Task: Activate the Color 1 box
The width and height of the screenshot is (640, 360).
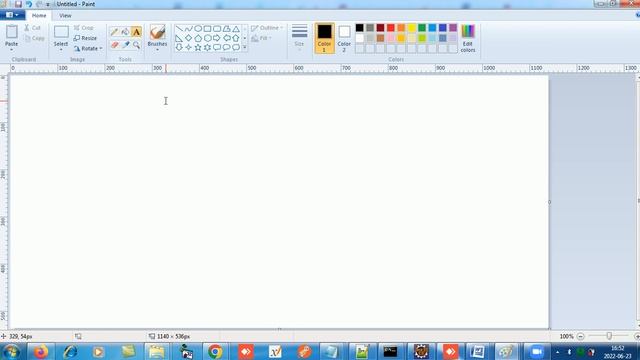Action: (324, 38)
